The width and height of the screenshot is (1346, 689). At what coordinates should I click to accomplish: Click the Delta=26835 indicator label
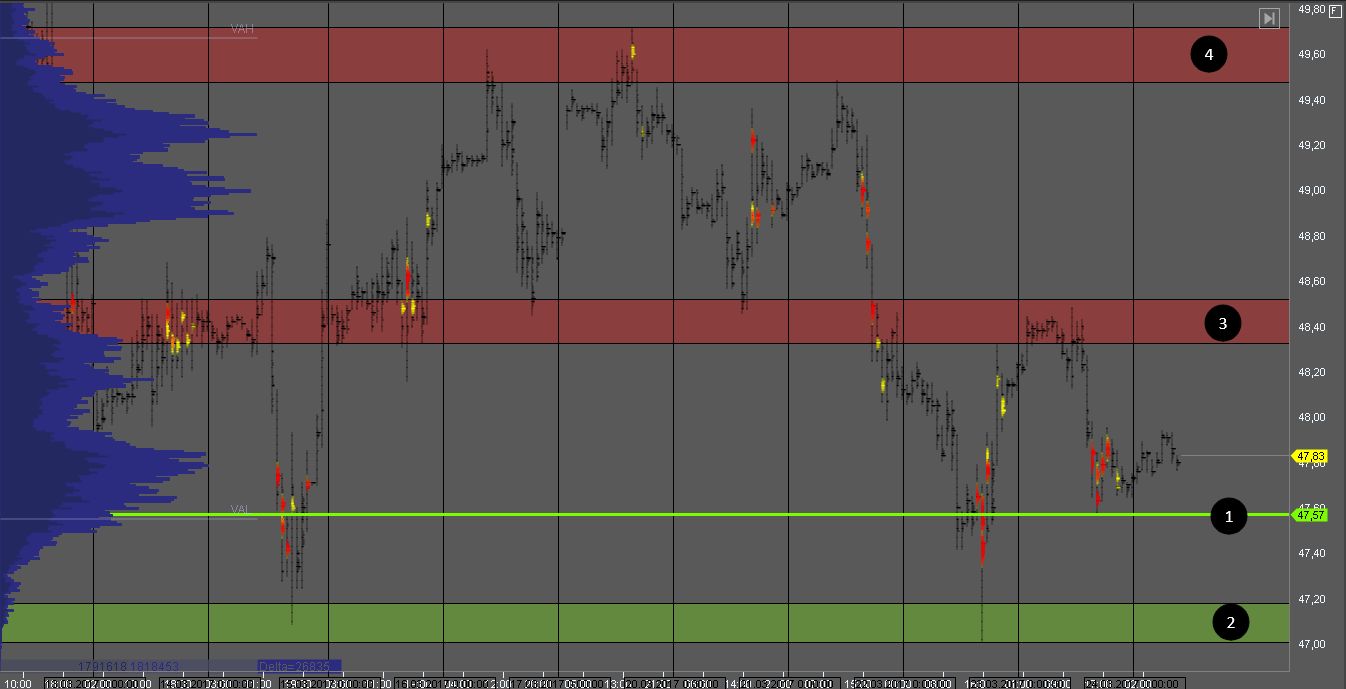(298, 665)
